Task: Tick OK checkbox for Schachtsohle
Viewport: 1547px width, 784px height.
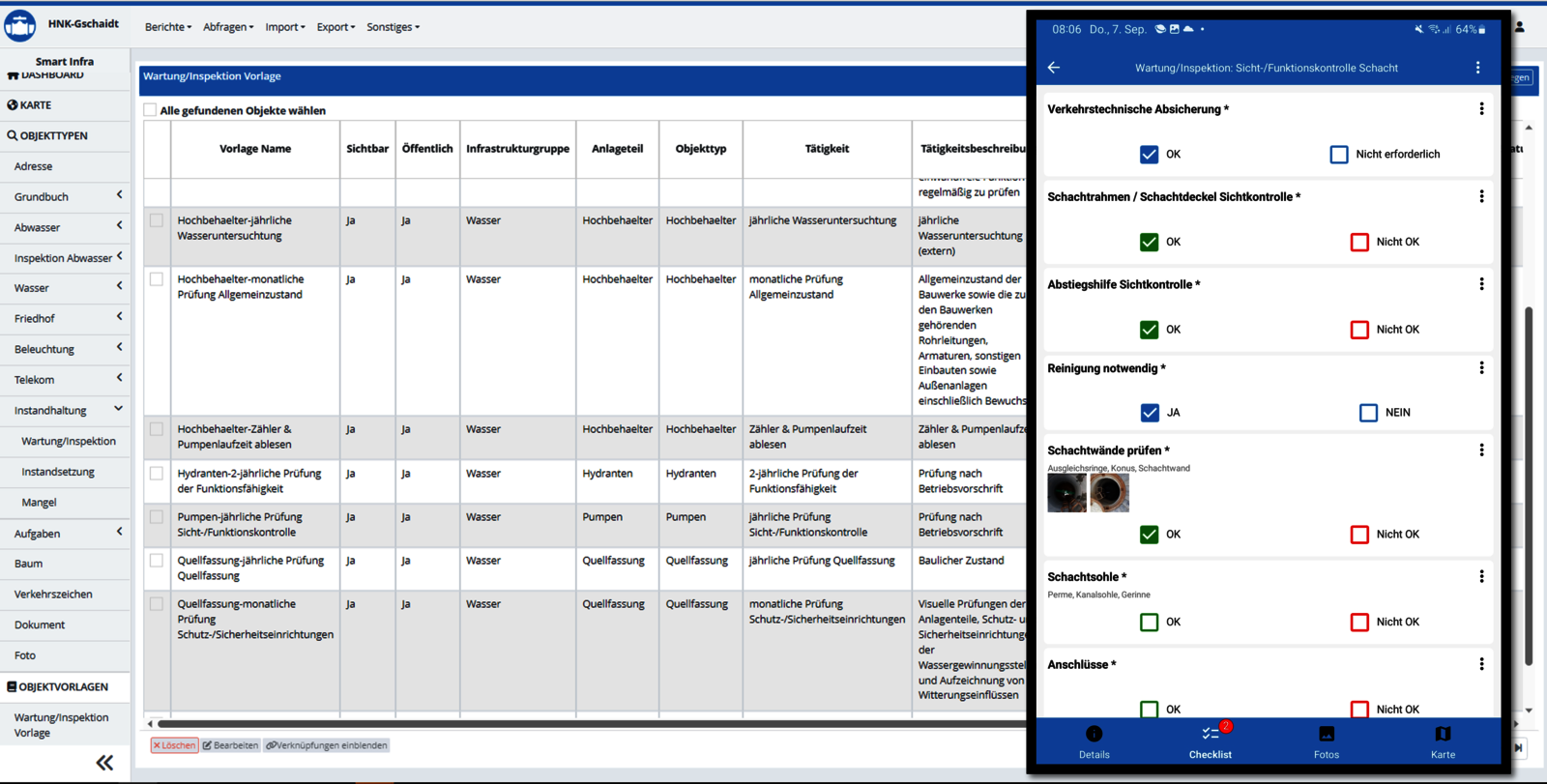Action: tap(1149, 622)
